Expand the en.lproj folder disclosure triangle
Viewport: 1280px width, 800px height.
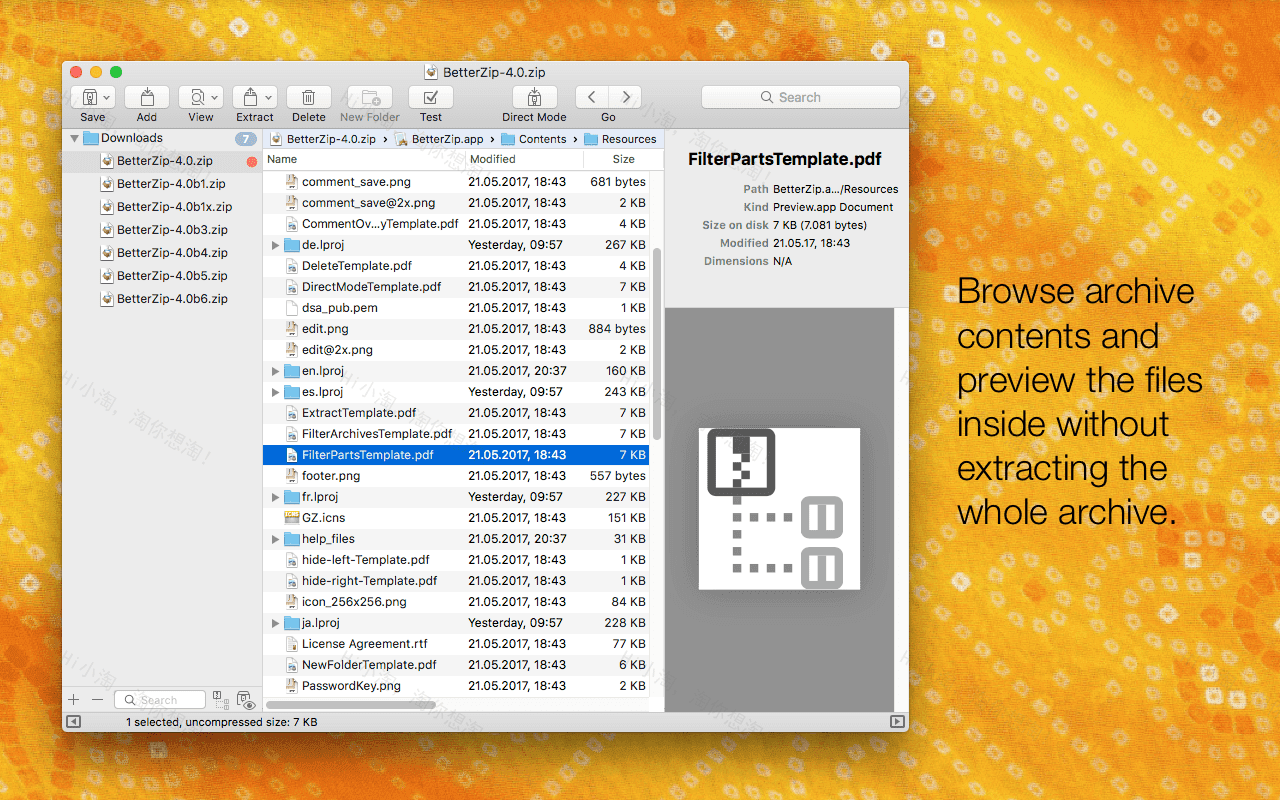275,370
